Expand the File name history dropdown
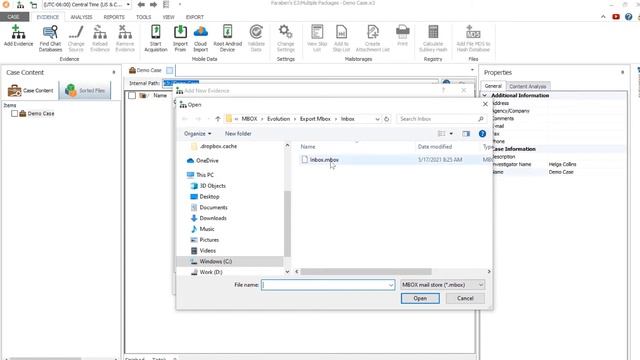The height and width of the screenshot is (360, 640). (x=391, y=285)
